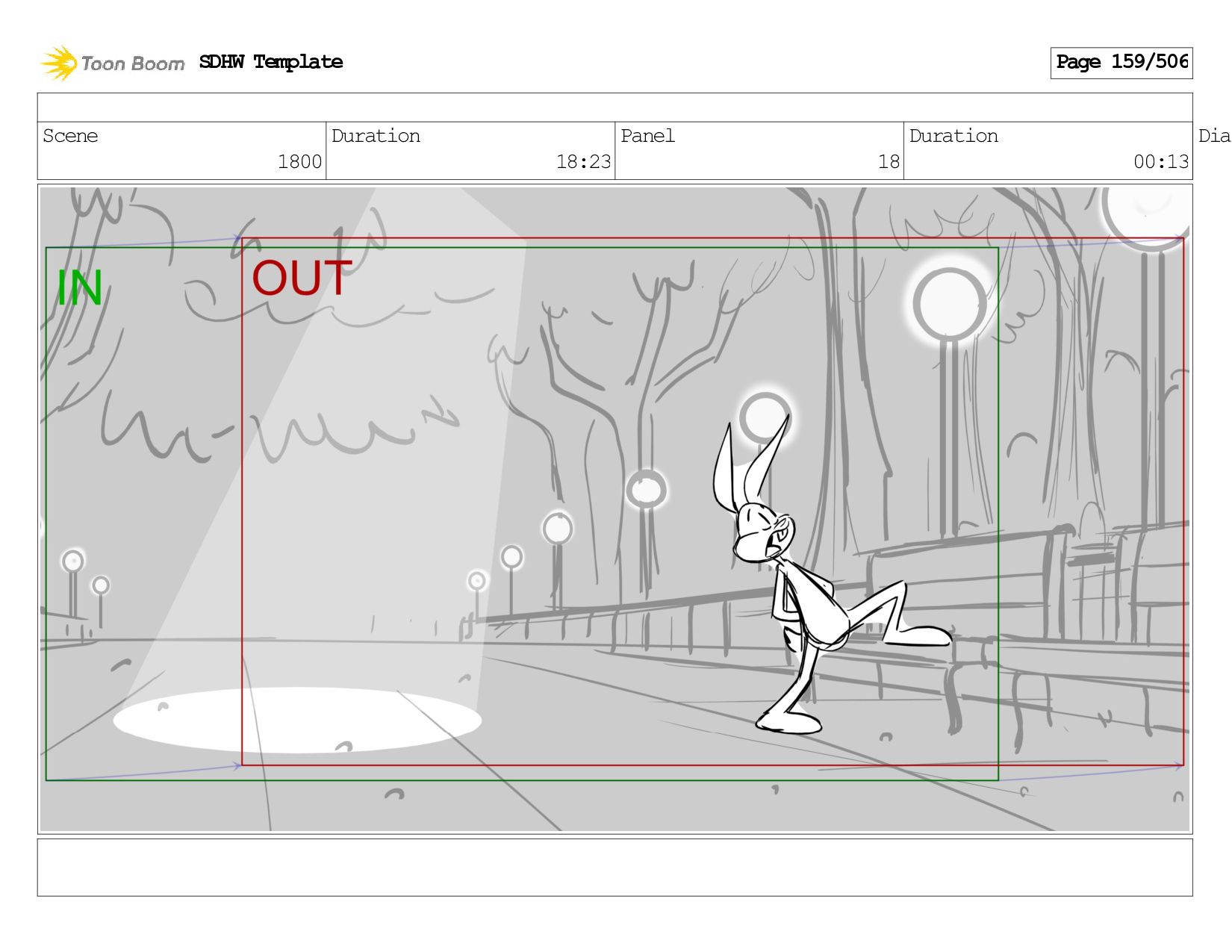Click the scene number 1800

tap(299, 162)
